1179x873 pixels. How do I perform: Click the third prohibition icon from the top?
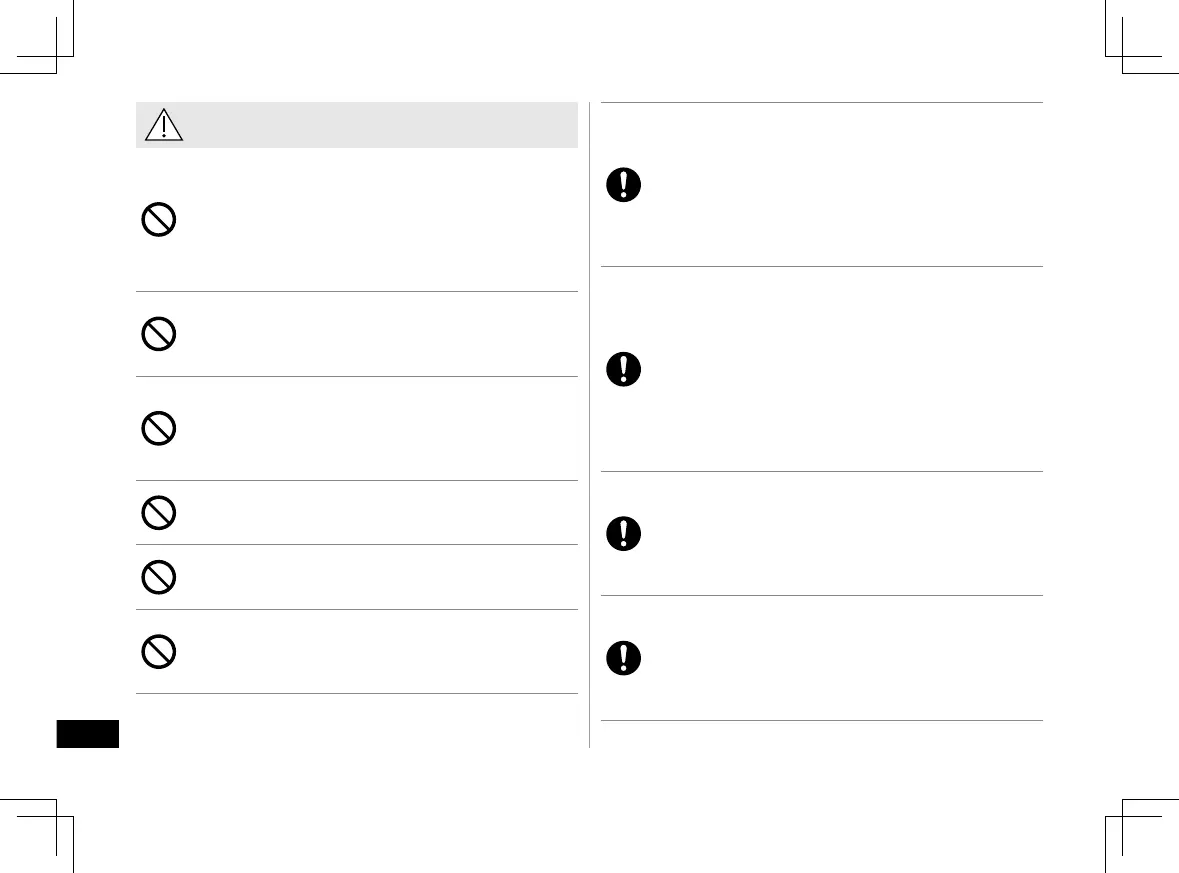coord(159,429)
